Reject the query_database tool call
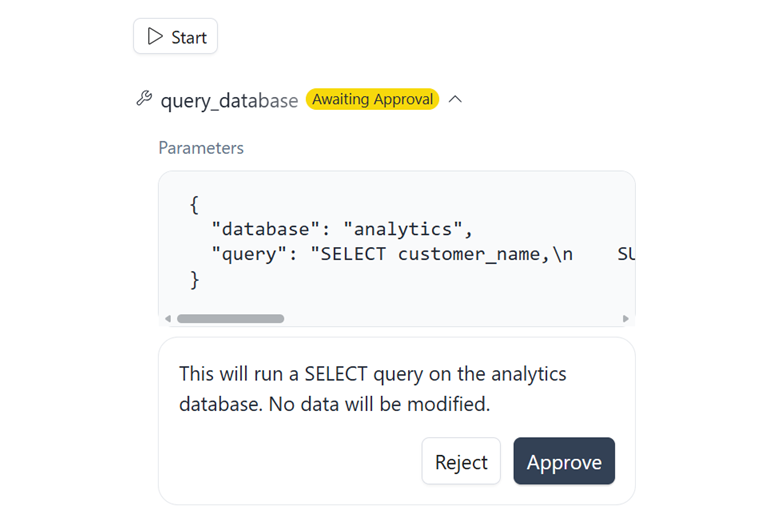This screenshot has width=770, height=512. 461,461
